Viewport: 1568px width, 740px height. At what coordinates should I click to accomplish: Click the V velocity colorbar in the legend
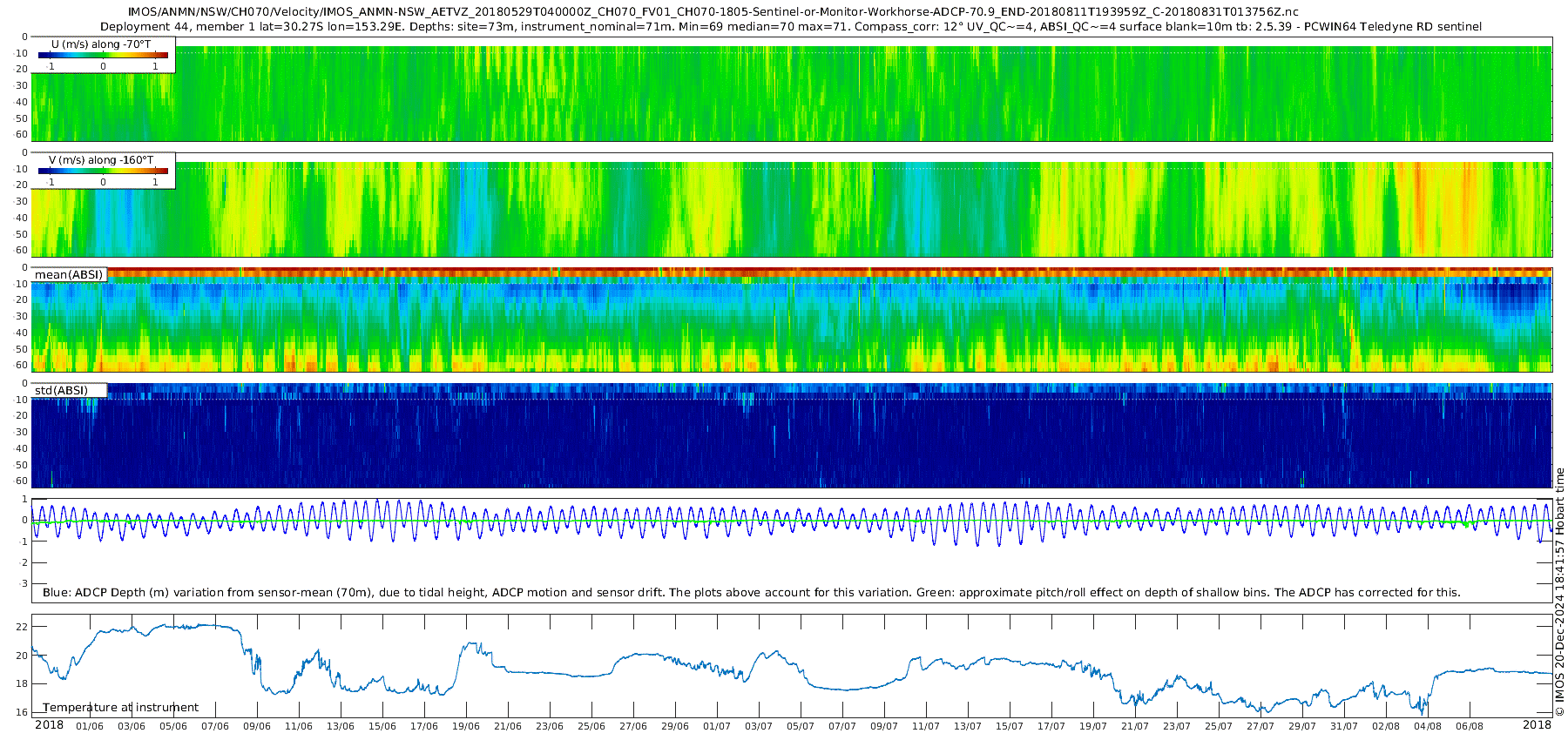(x=103, y=172)
